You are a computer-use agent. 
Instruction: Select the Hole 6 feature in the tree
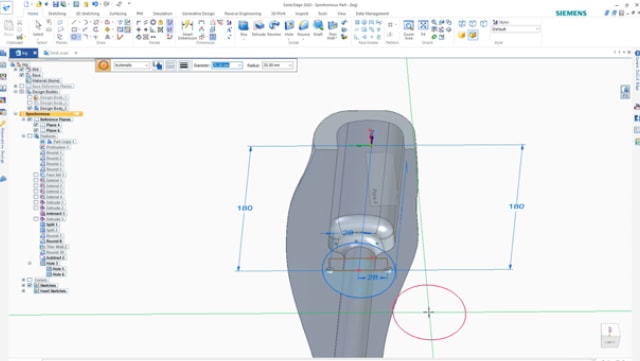point(58,274)
